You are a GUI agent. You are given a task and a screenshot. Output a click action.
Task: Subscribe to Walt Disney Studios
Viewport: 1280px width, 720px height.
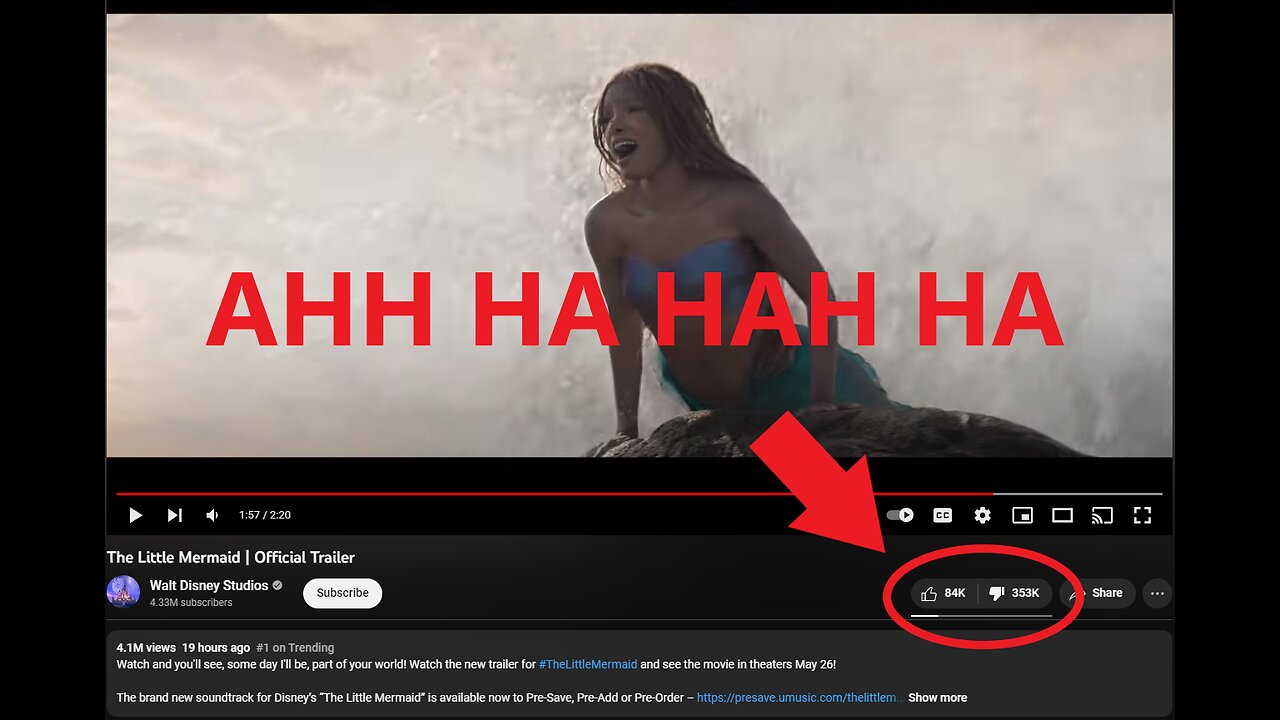pyautogui.click(x=343, y=593)
